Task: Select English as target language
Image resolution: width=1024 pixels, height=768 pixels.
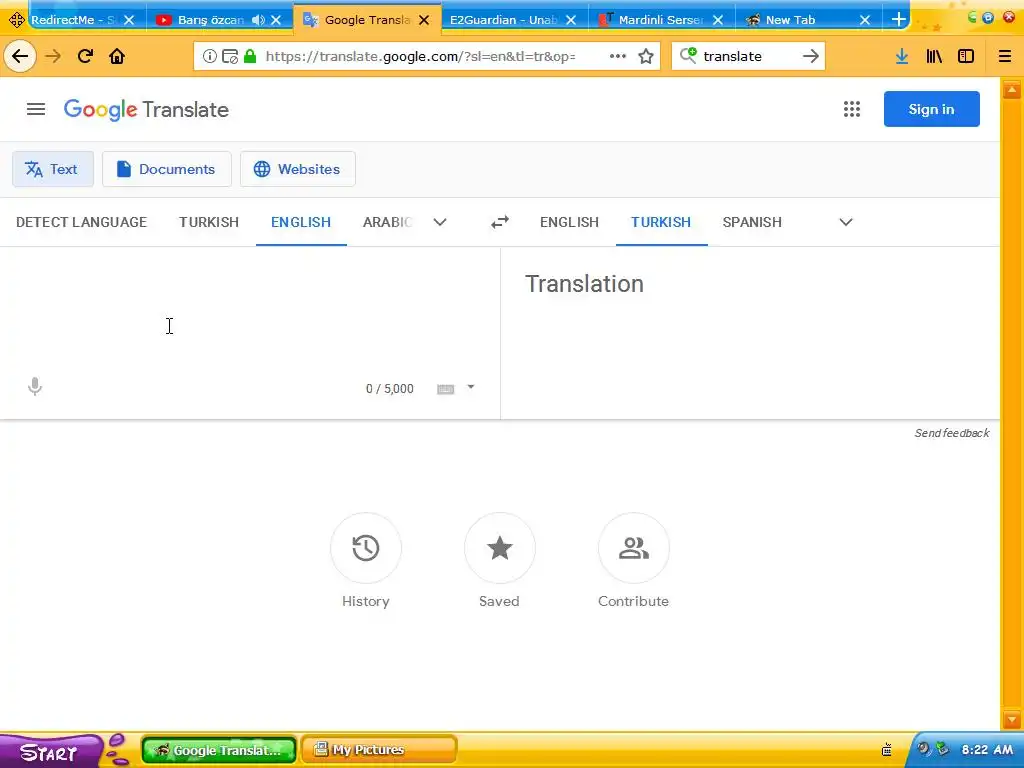Action: point(569,222)
